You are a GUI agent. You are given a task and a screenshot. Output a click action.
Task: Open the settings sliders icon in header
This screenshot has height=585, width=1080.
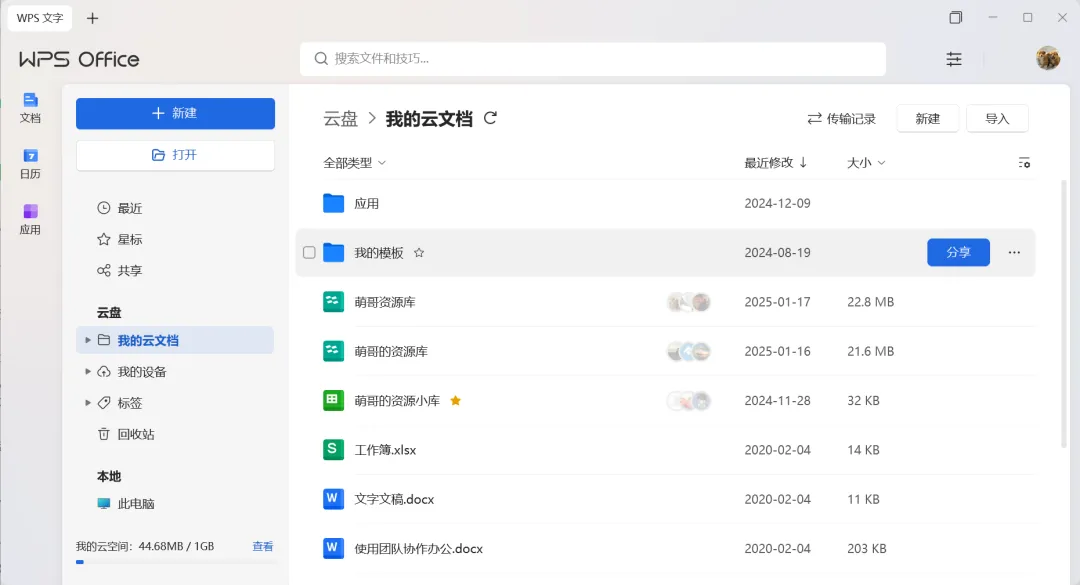pos(954,59)
